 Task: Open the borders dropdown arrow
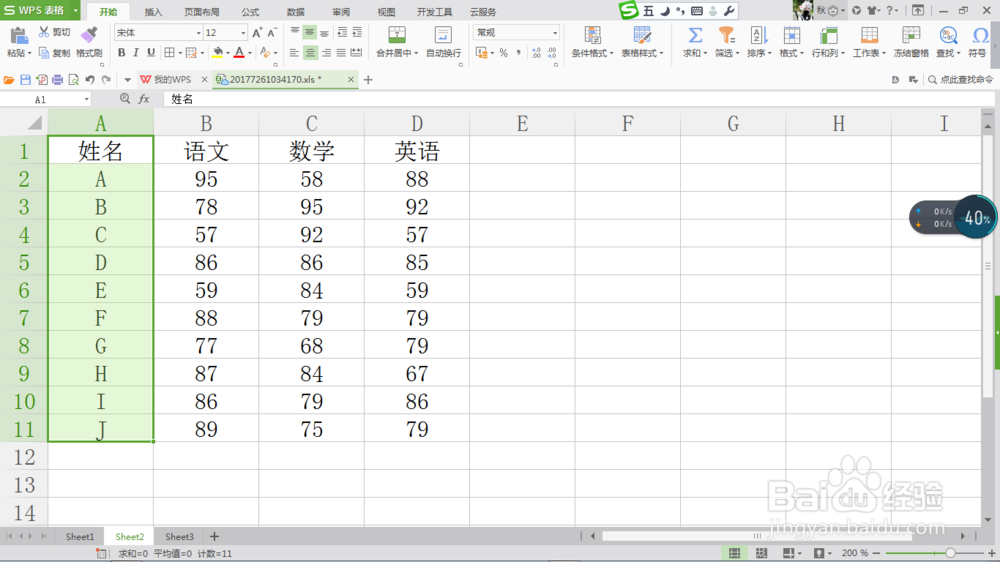[180, 53]
